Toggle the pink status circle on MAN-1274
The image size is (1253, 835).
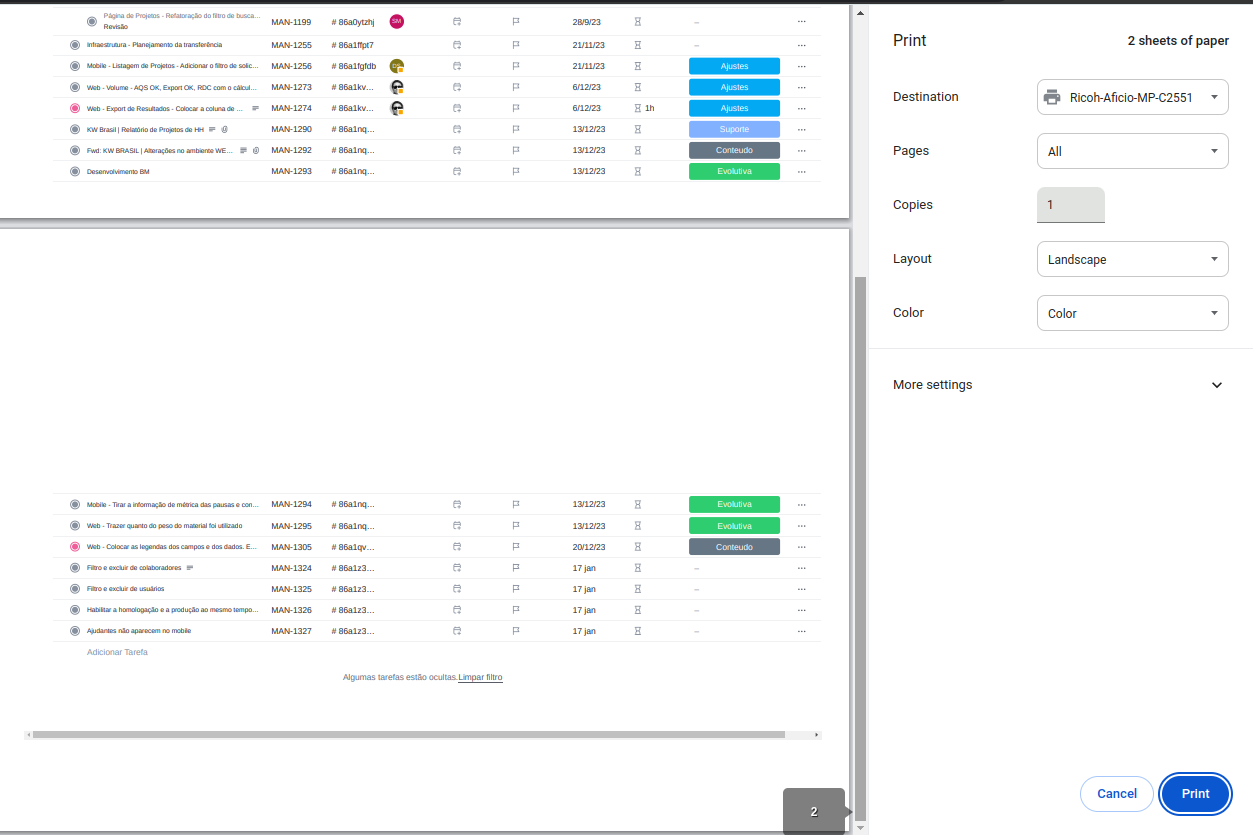pos(75,108)
